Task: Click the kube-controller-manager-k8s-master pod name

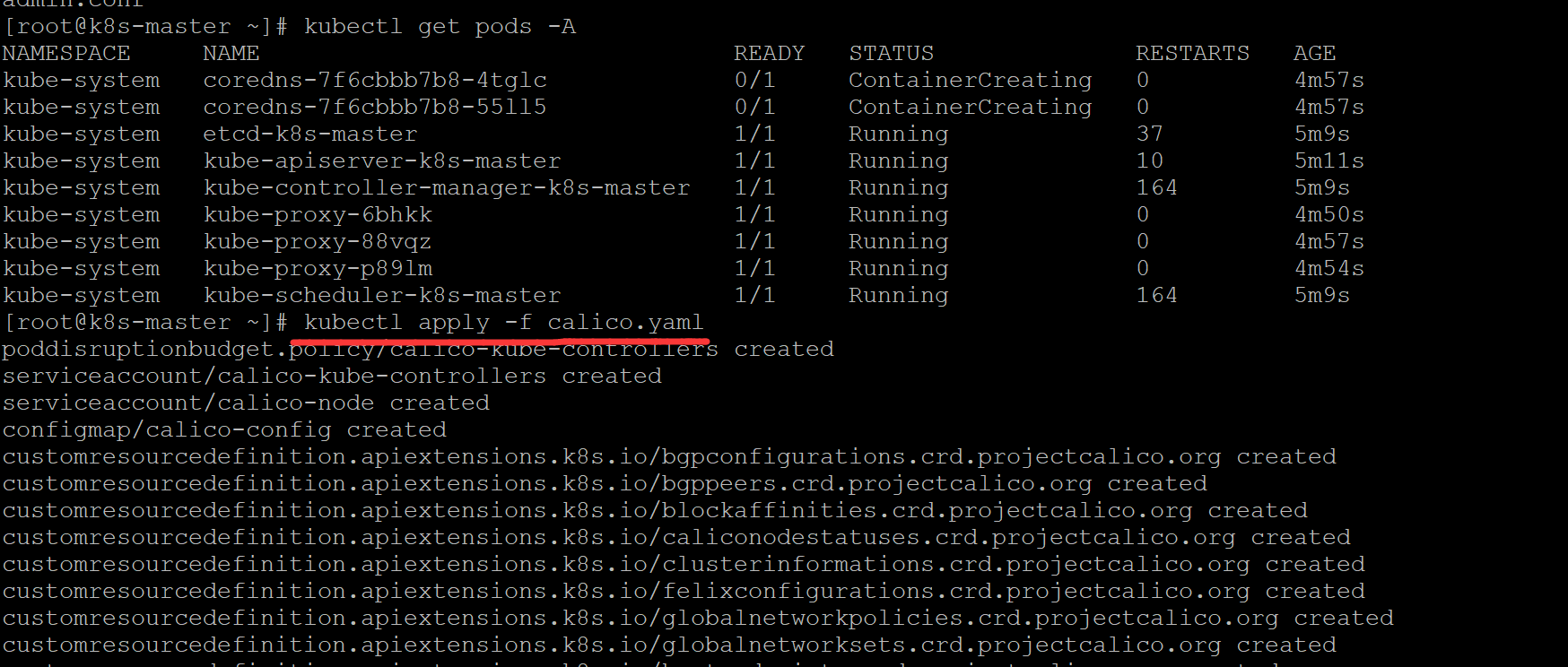Action: pos(447,188)
